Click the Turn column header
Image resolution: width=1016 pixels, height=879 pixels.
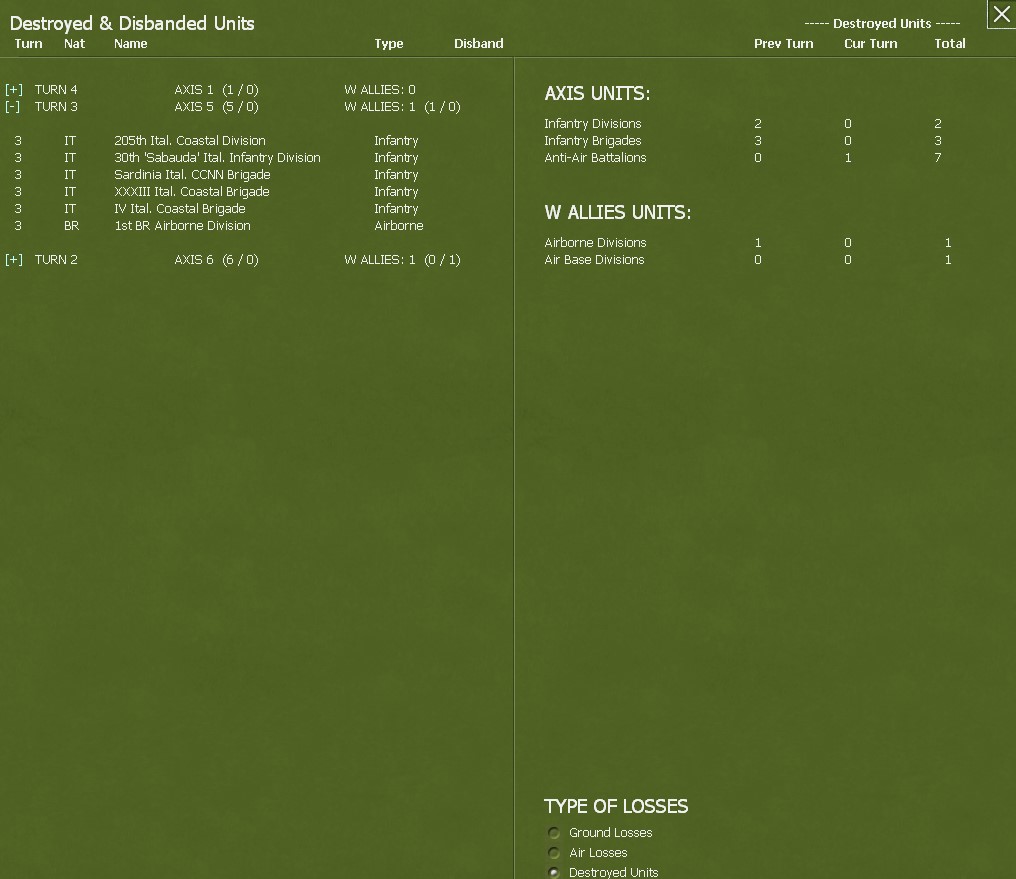(28, 43)
